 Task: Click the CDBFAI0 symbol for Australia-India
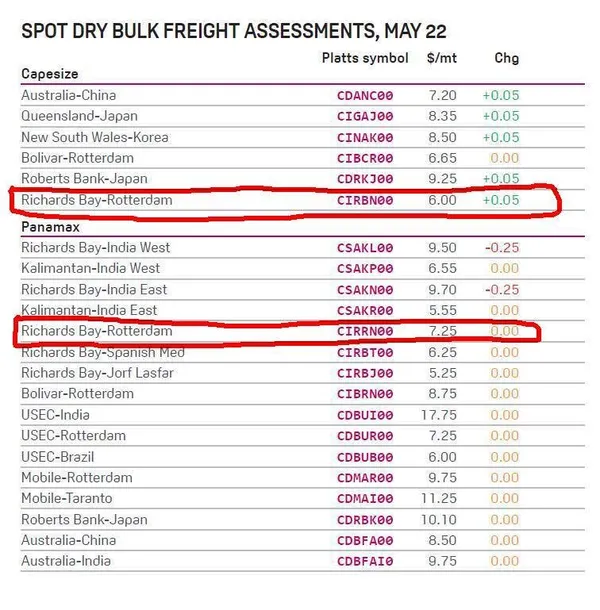tap(365, 561)
